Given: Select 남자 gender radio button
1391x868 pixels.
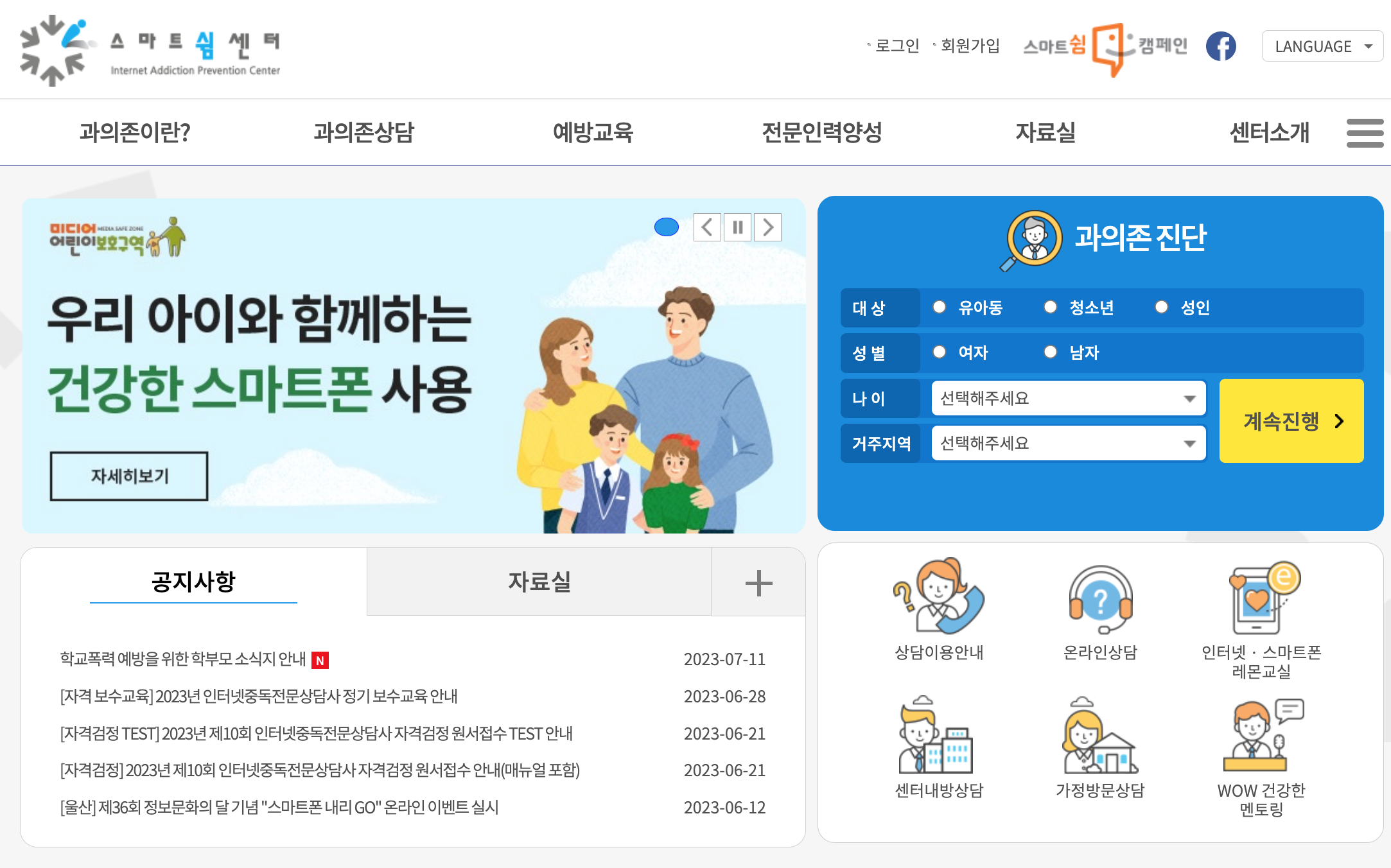Looking at the screenshot, I should coord(1051,352).
